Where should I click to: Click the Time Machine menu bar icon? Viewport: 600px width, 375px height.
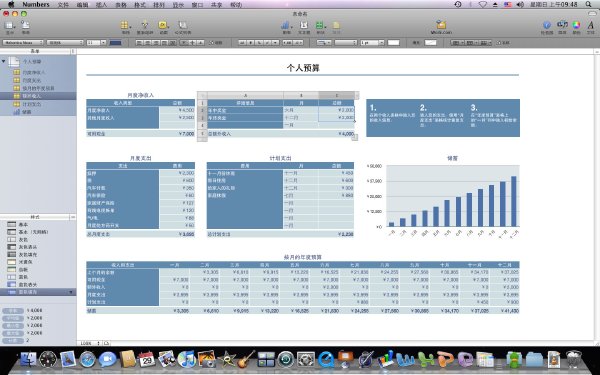pos(458,4)
